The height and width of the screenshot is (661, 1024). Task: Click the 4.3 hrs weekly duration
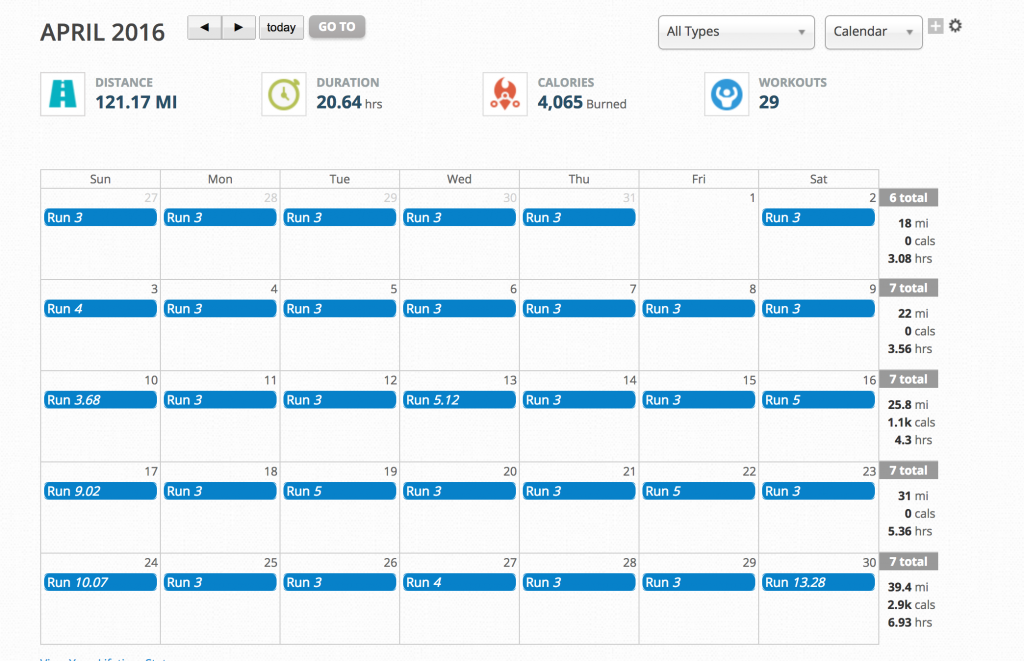click(x=913, y=440)
